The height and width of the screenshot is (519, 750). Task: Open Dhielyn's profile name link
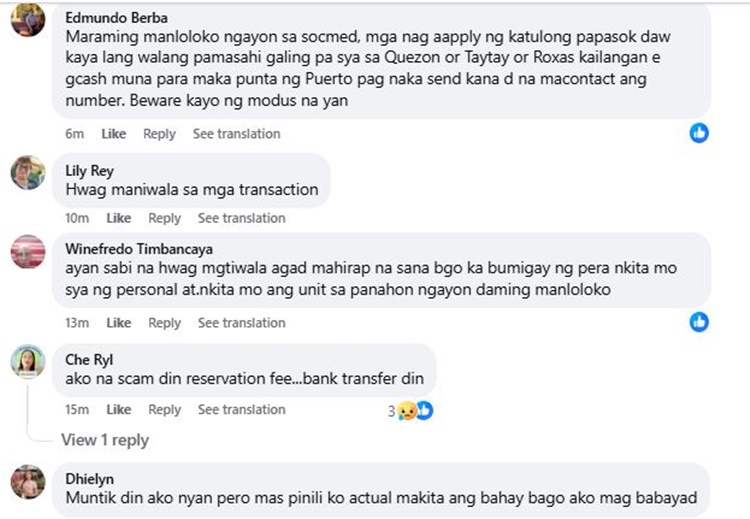tap(89, 479)
